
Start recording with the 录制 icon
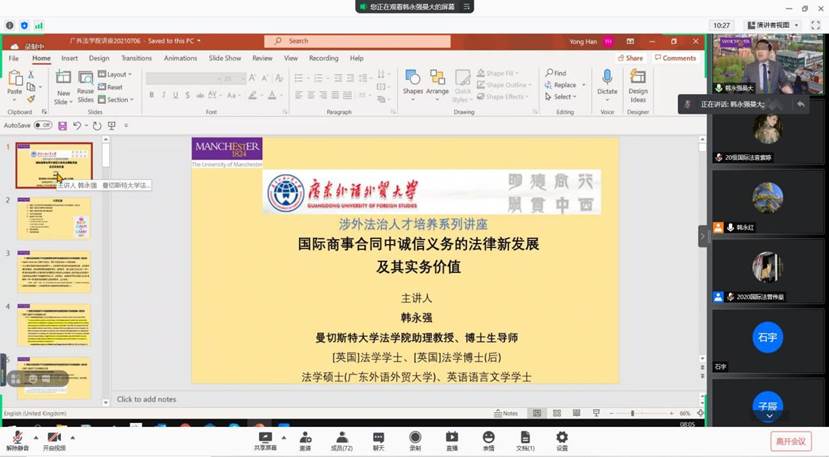coord(415,438)
